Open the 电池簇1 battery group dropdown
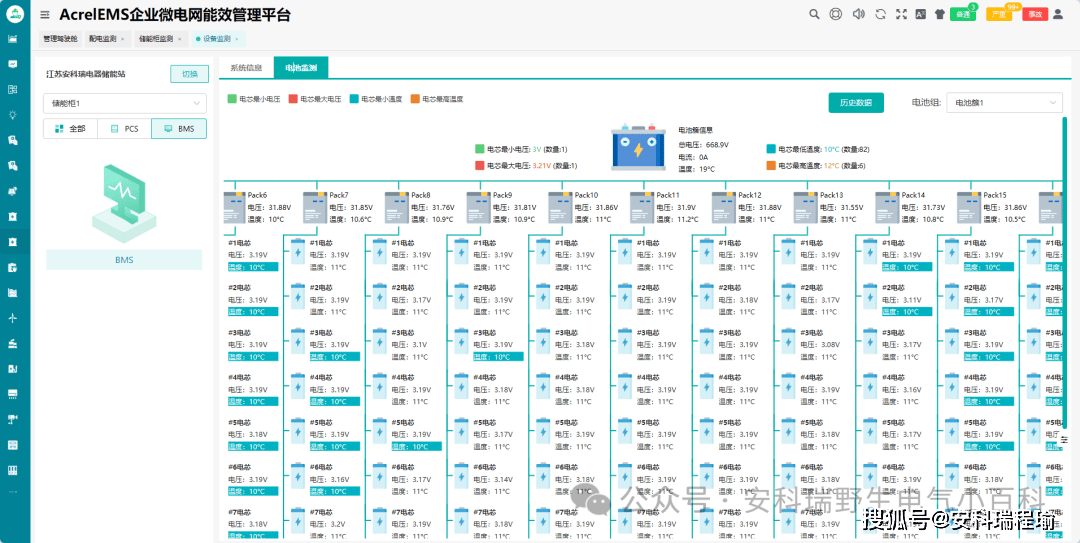 coord(1004,103)
